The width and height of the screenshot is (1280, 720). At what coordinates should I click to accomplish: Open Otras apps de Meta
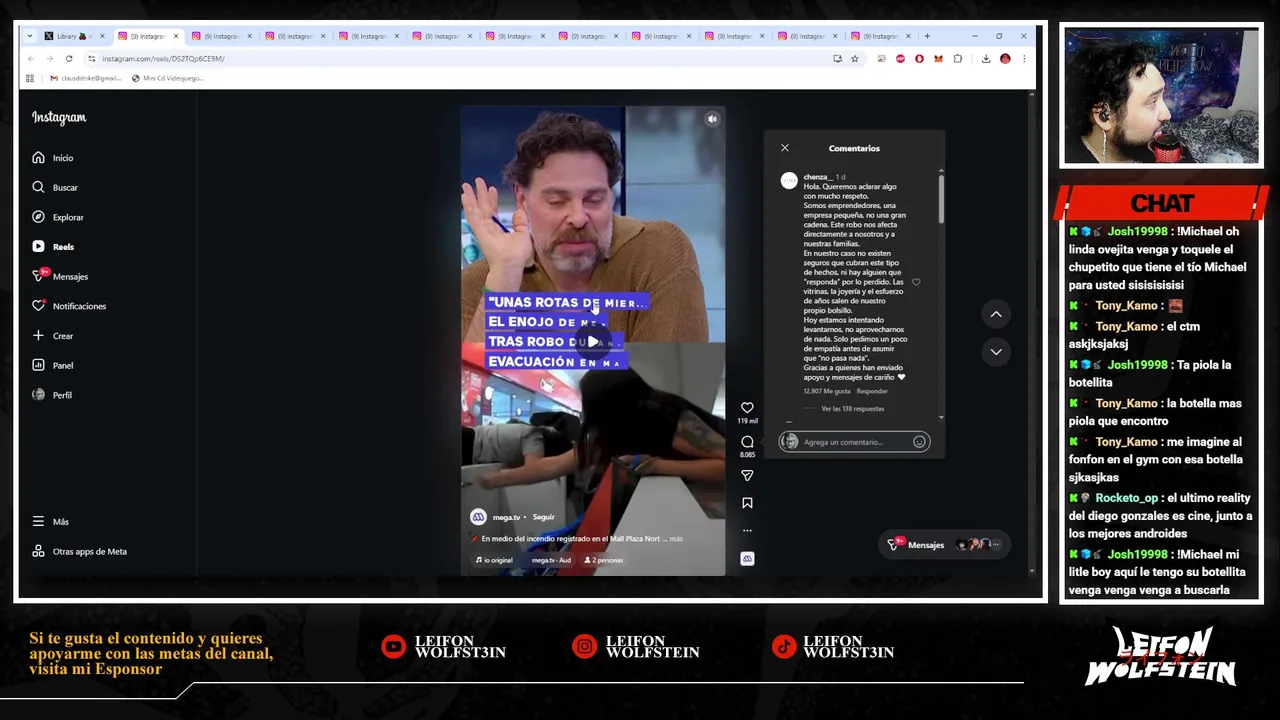(79, 551)
